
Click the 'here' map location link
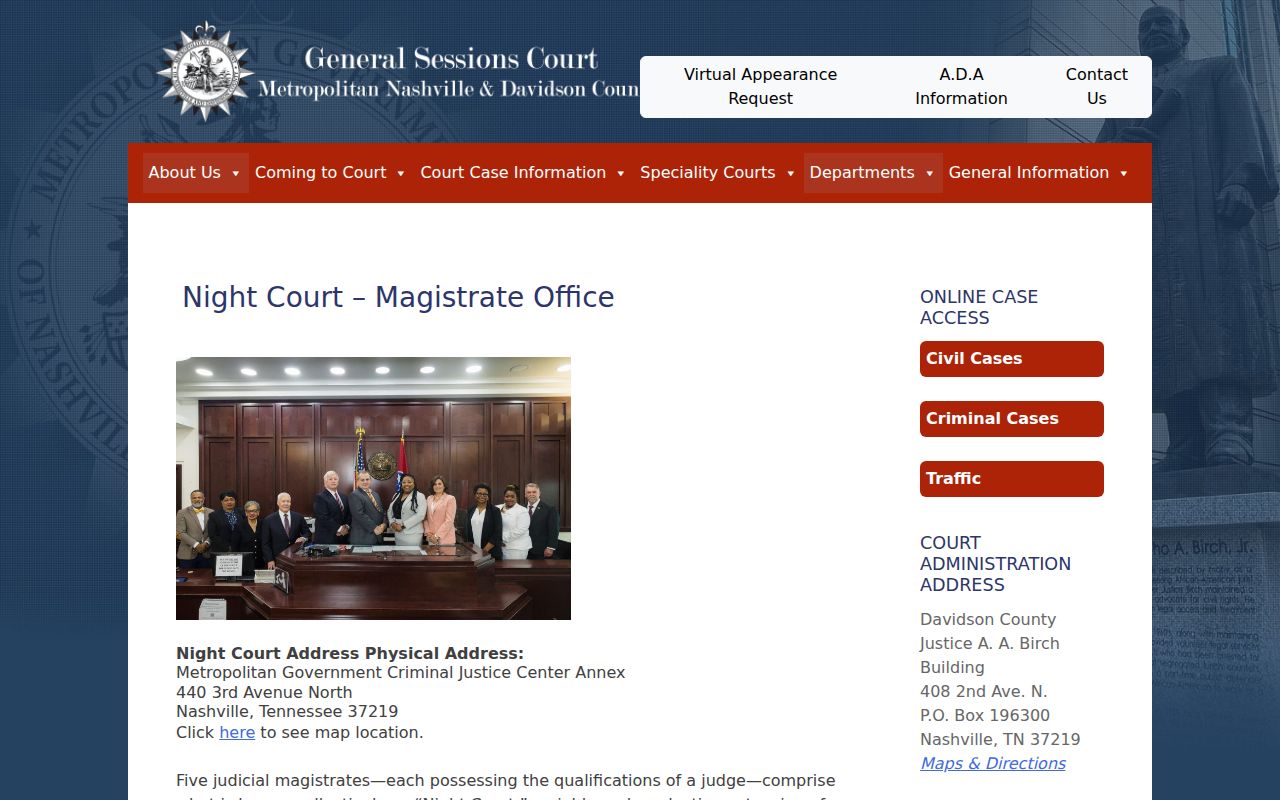pos(237,732)
